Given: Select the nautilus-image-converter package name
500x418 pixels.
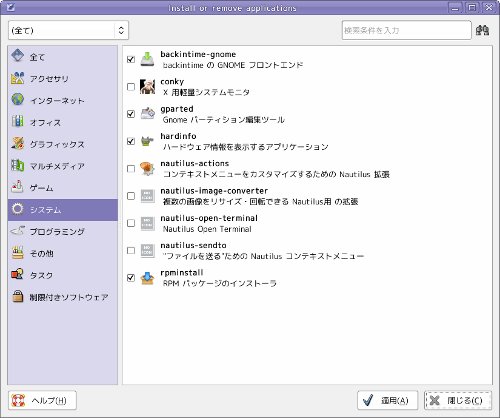Looking at the screenshot, I should (214, 191).
